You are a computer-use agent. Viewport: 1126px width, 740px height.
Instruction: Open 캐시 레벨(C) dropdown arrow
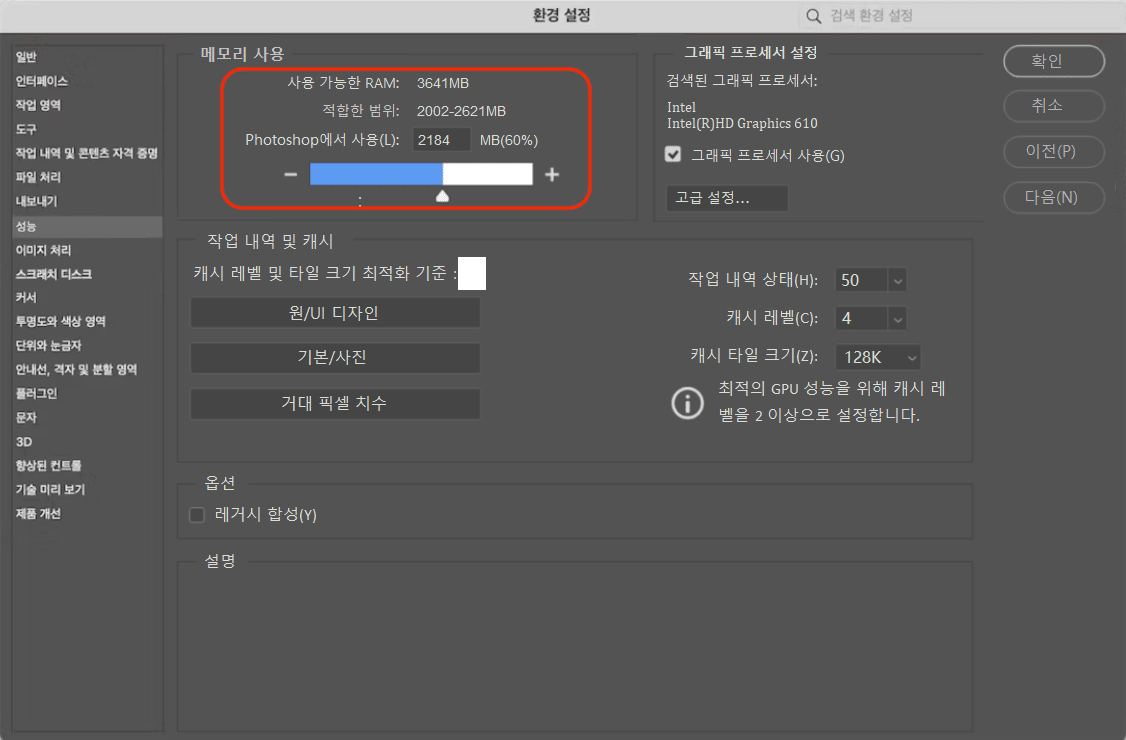click(898, 318)
